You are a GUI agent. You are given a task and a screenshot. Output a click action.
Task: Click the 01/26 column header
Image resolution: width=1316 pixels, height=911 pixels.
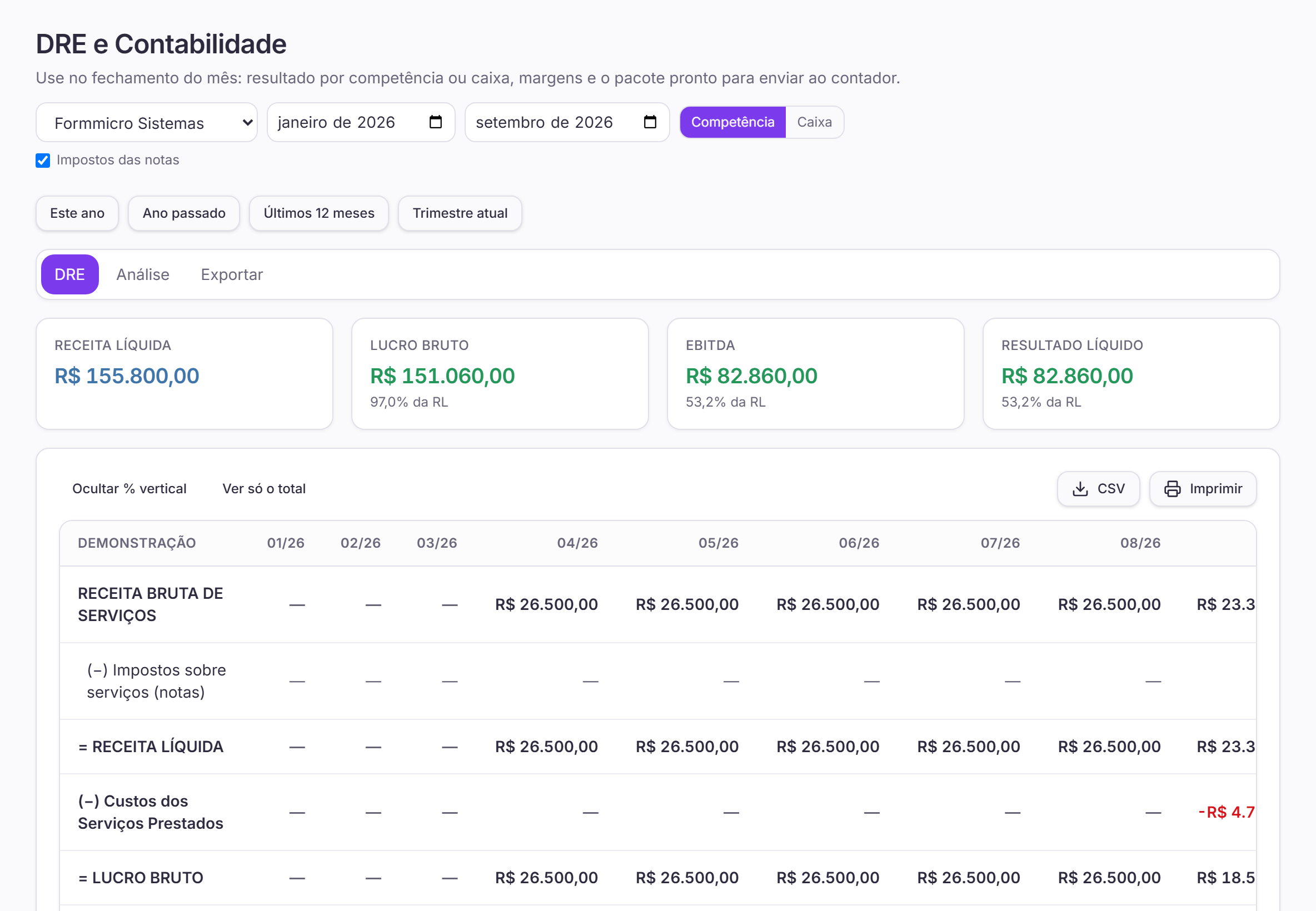point(286,543)
